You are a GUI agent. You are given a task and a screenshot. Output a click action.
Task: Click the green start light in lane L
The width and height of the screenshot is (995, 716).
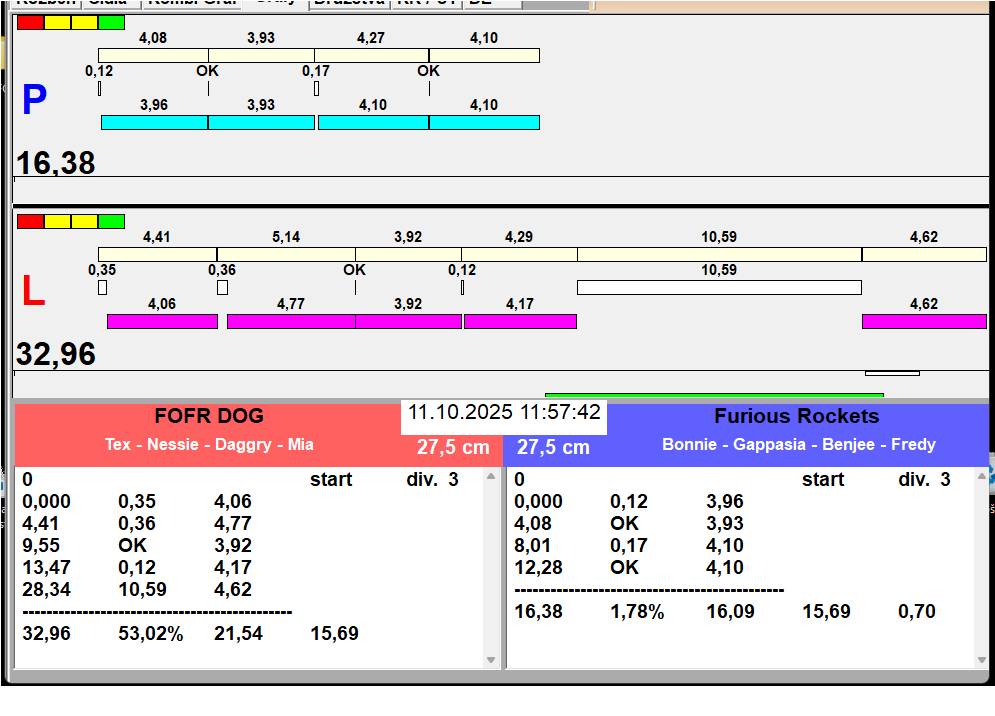(112, 221)
